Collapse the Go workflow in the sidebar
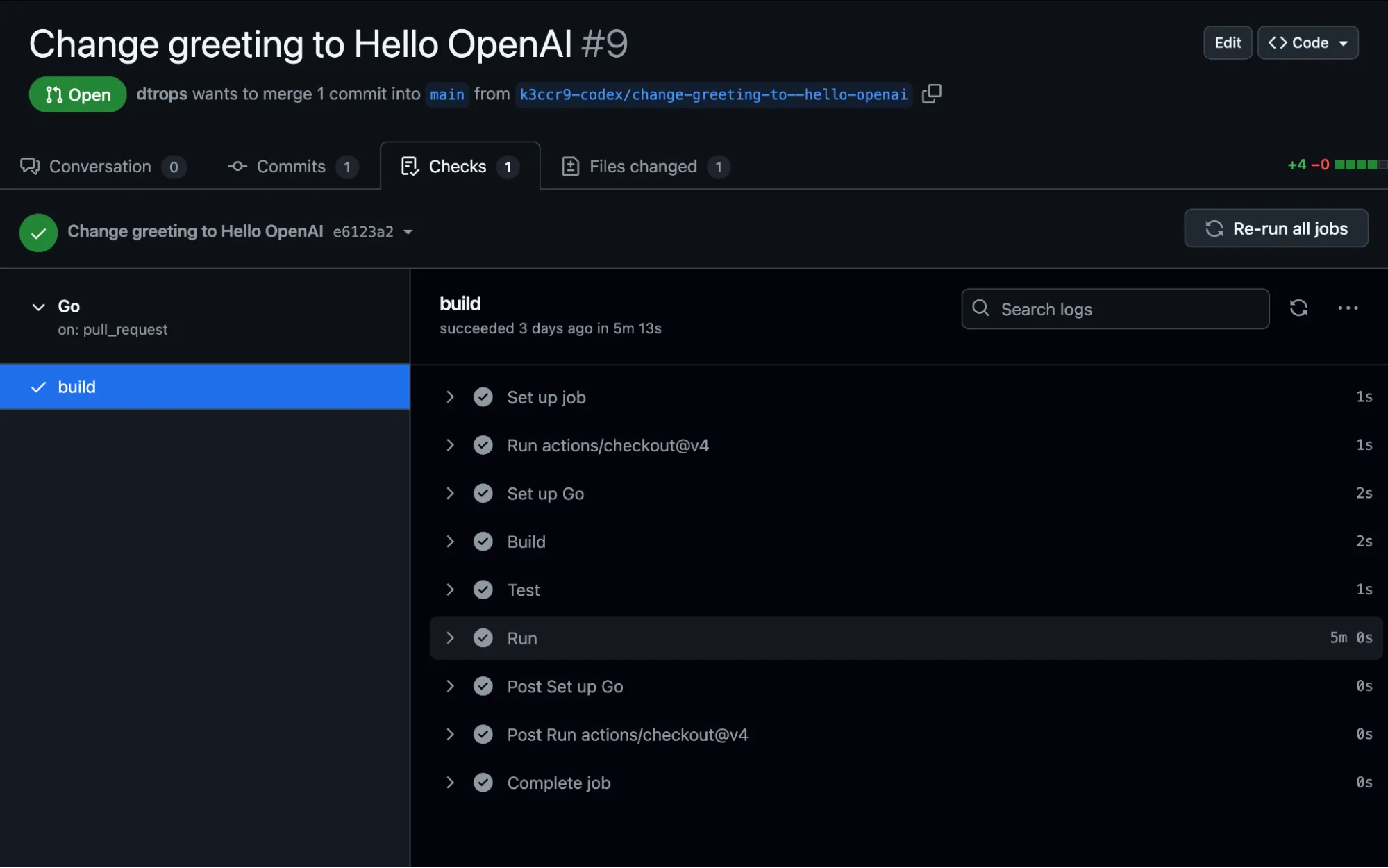 click(x=39, y=306)
